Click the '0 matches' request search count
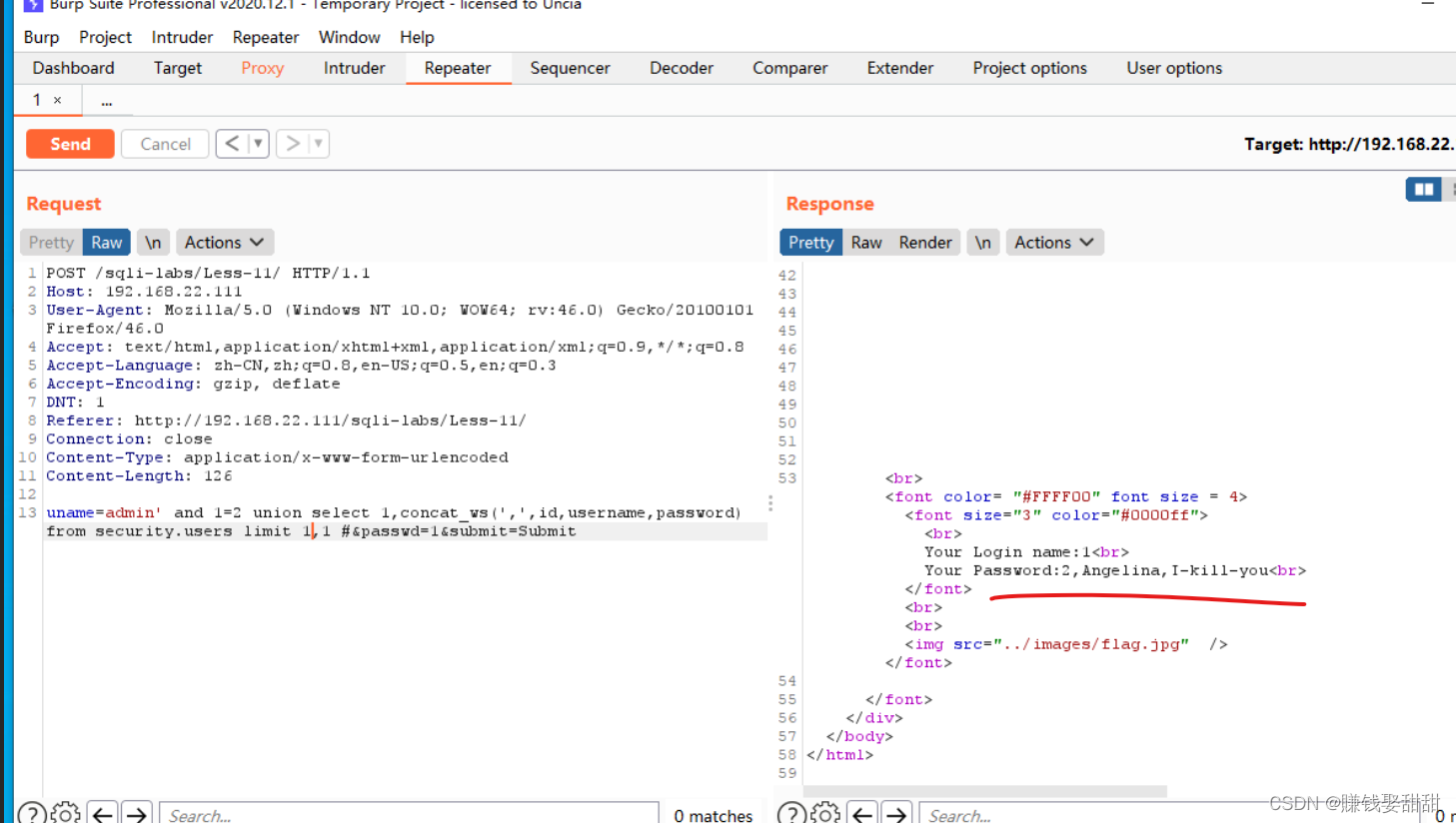1456x823 pixels. click(713, 815)
